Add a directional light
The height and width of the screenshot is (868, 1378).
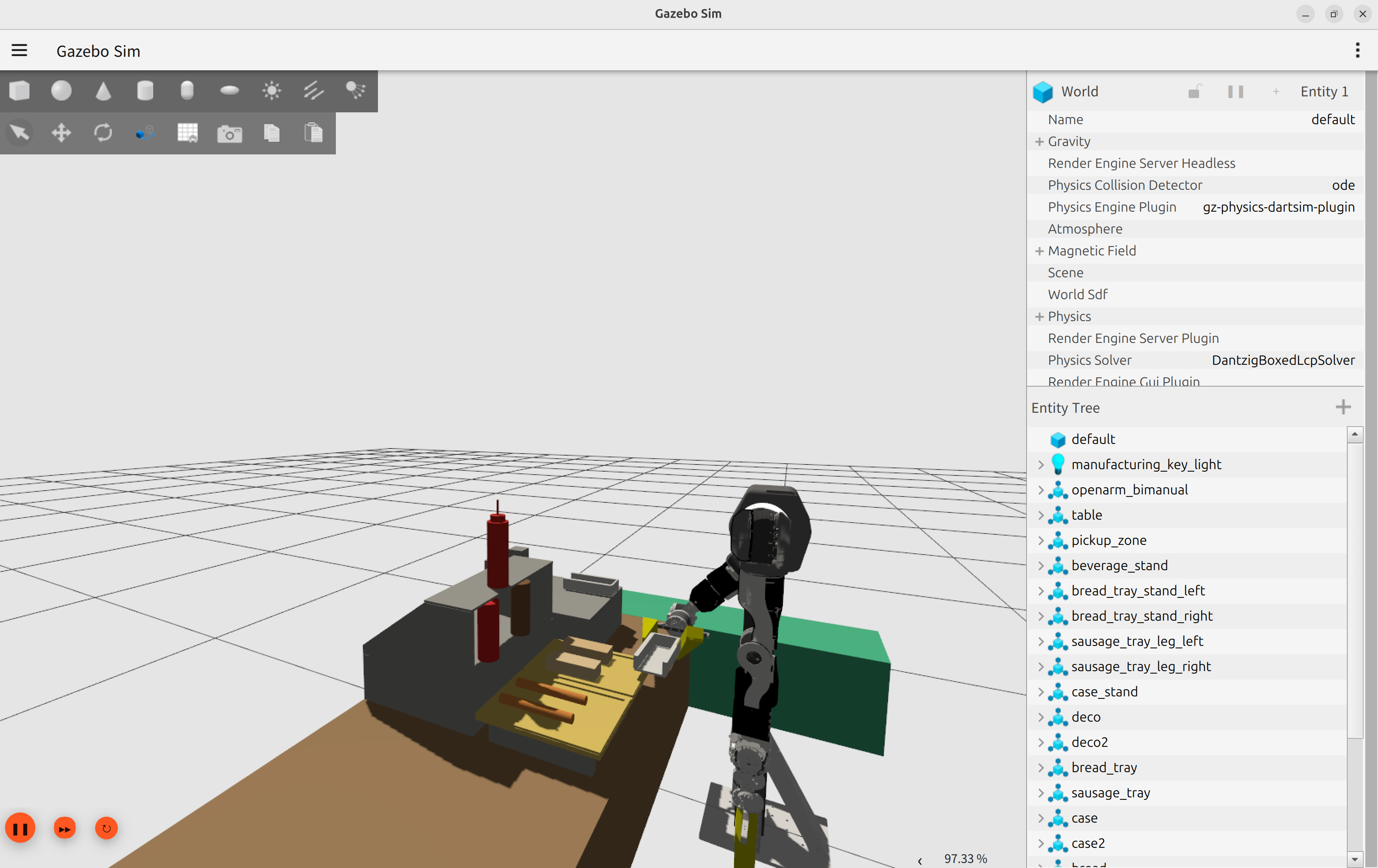pyautogui.click(x=314, y=90)
